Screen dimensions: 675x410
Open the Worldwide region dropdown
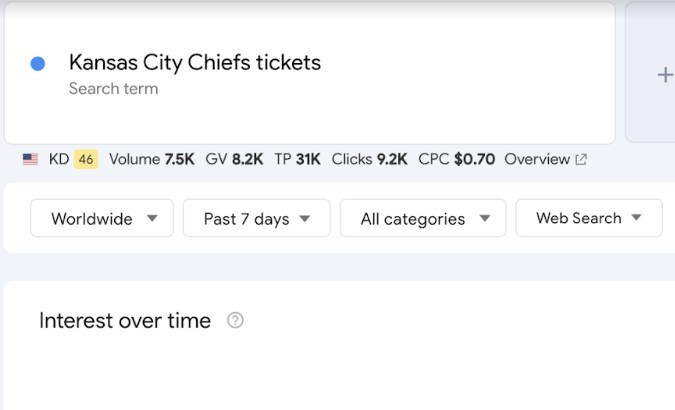(x=102, y=218)
